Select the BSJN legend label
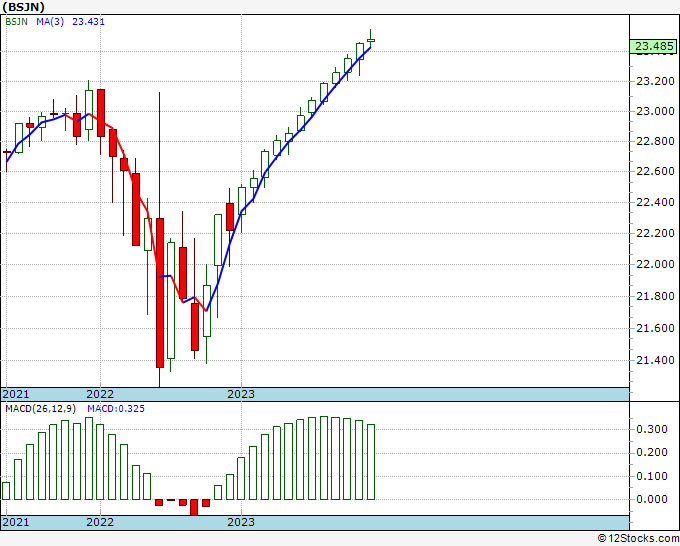This screenshot has width=680, height=546. [x=16, y=22]
